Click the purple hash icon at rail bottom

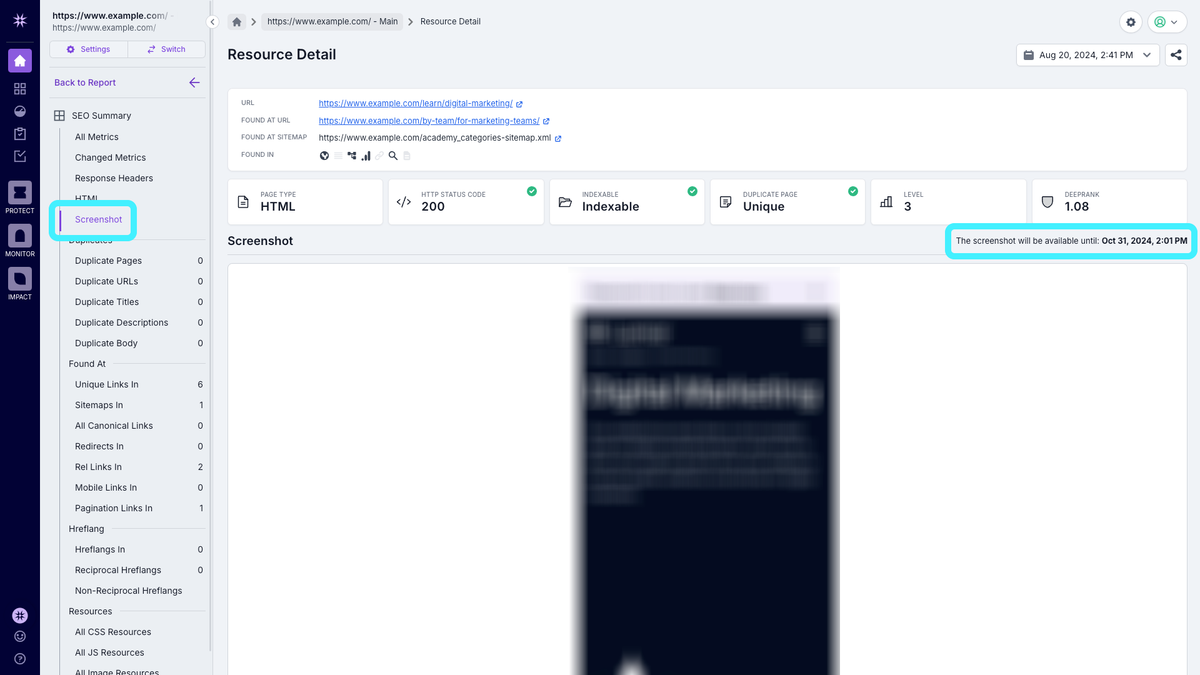pos(20,616)
